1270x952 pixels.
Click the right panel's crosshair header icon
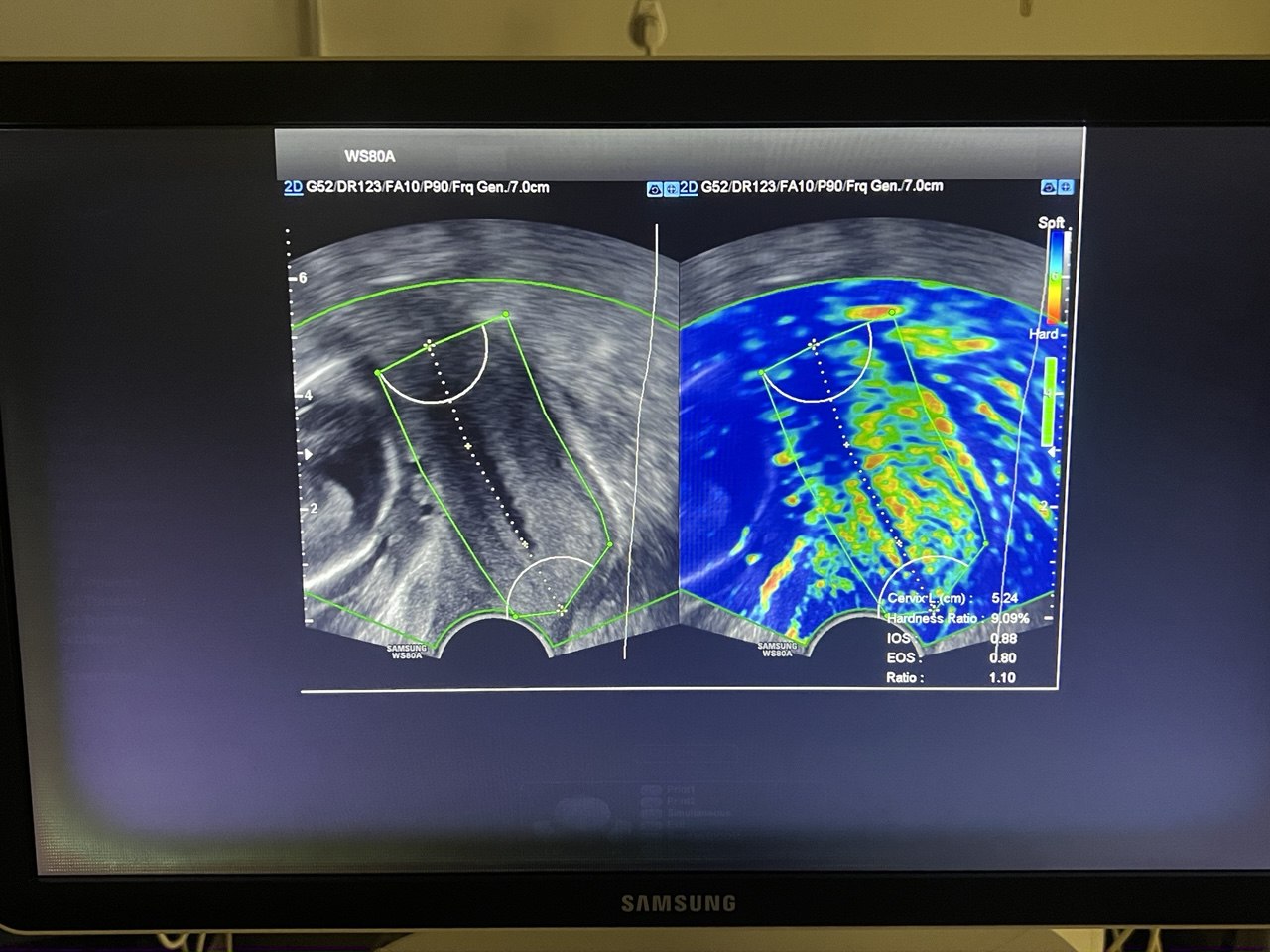(1065, 187)
